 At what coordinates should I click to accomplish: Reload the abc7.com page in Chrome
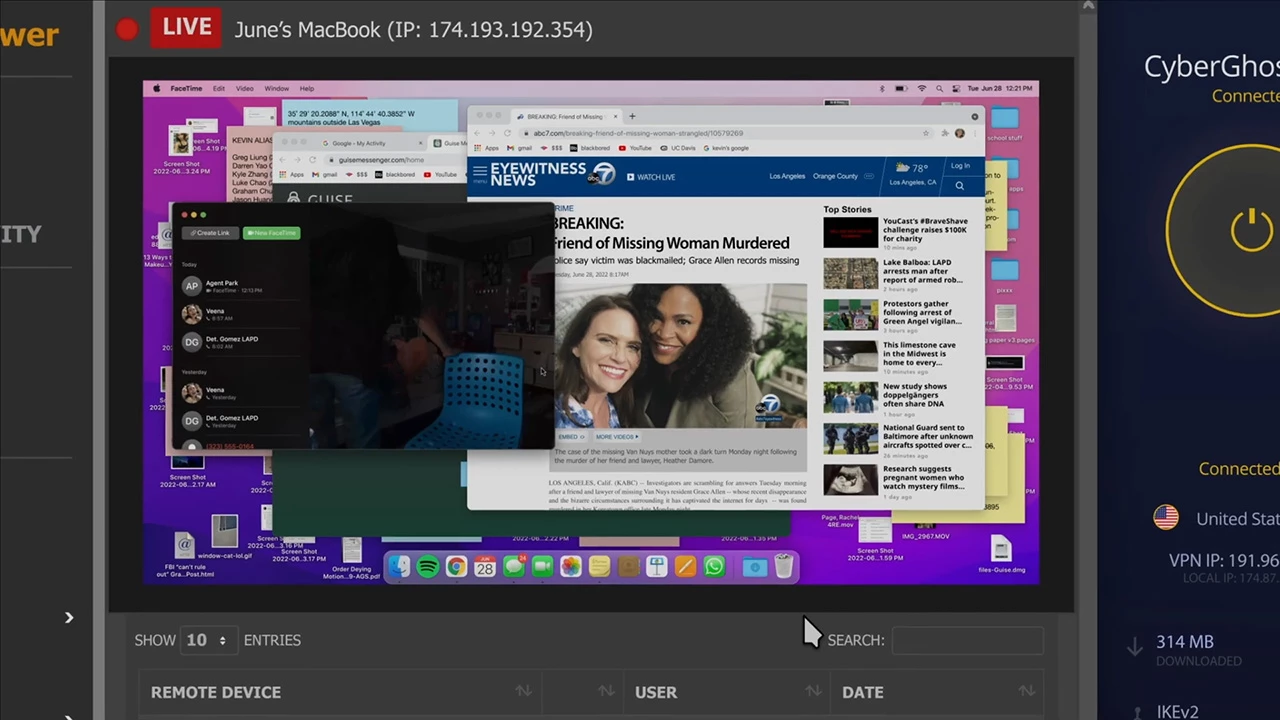(x=507, y=133)
